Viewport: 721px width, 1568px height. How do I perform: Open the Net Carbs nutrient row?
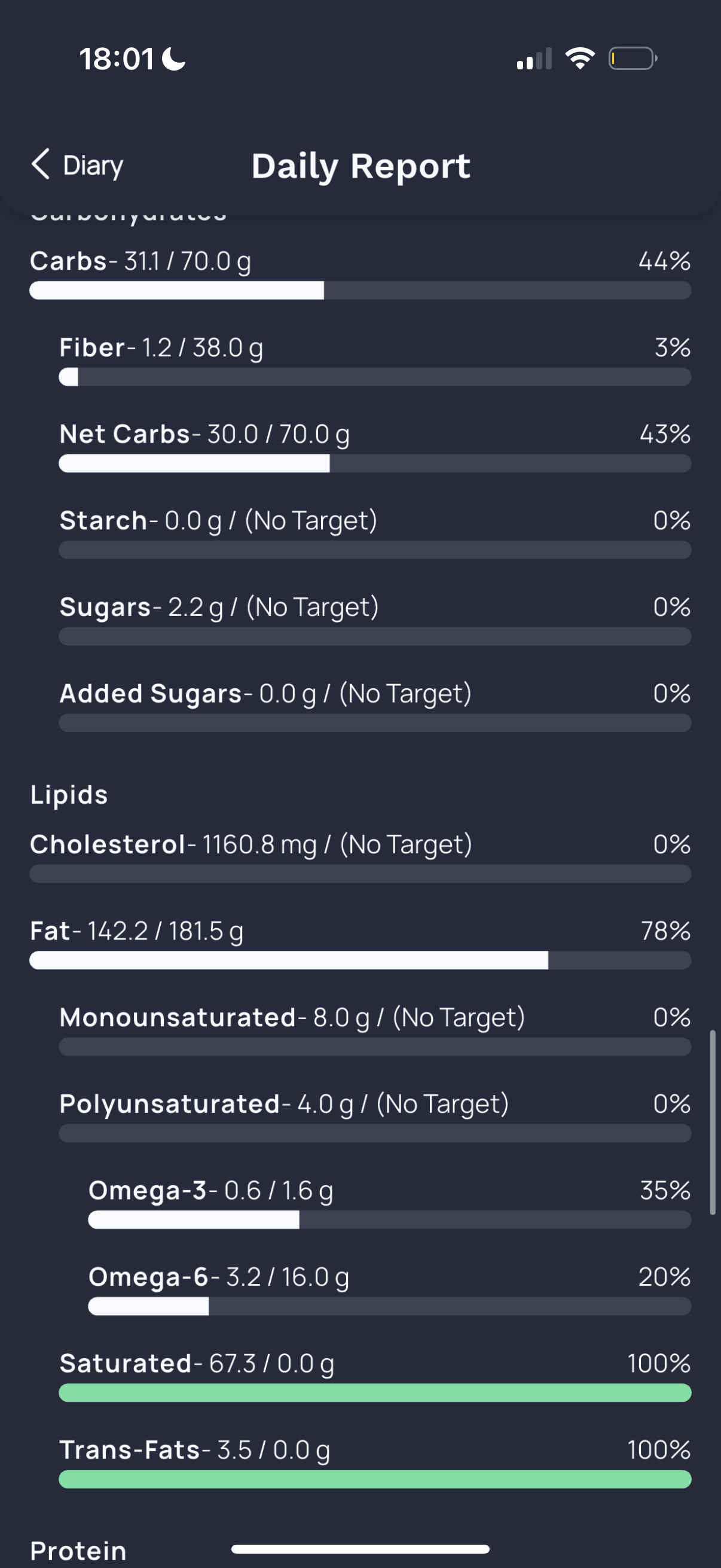click(375, 447)
